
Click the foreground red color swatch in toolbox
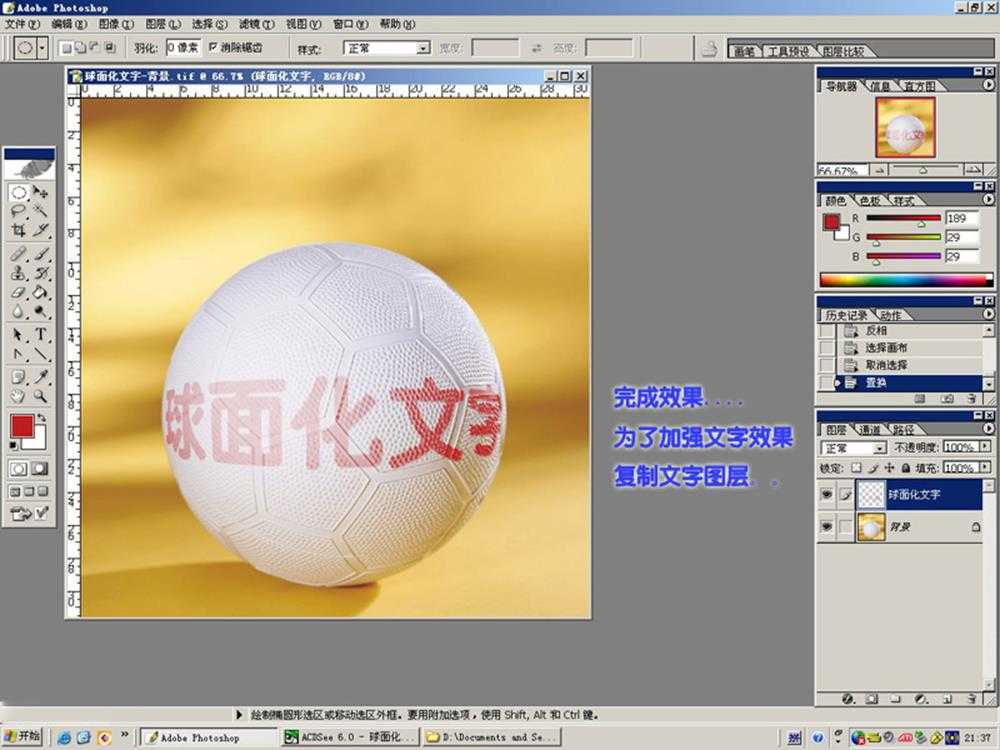[x=22, y=425]
